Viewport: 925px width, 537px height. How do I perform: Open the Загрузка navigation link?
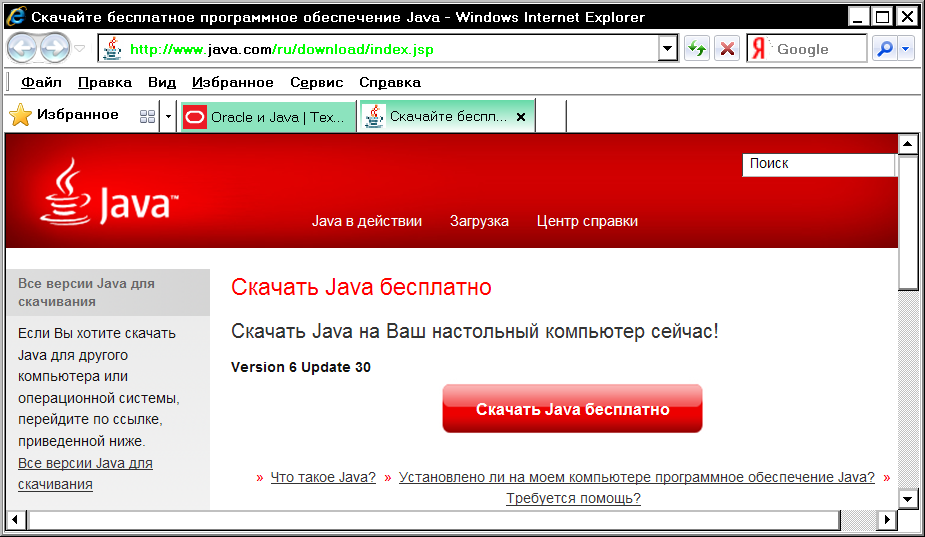click(x=479, y=221)
